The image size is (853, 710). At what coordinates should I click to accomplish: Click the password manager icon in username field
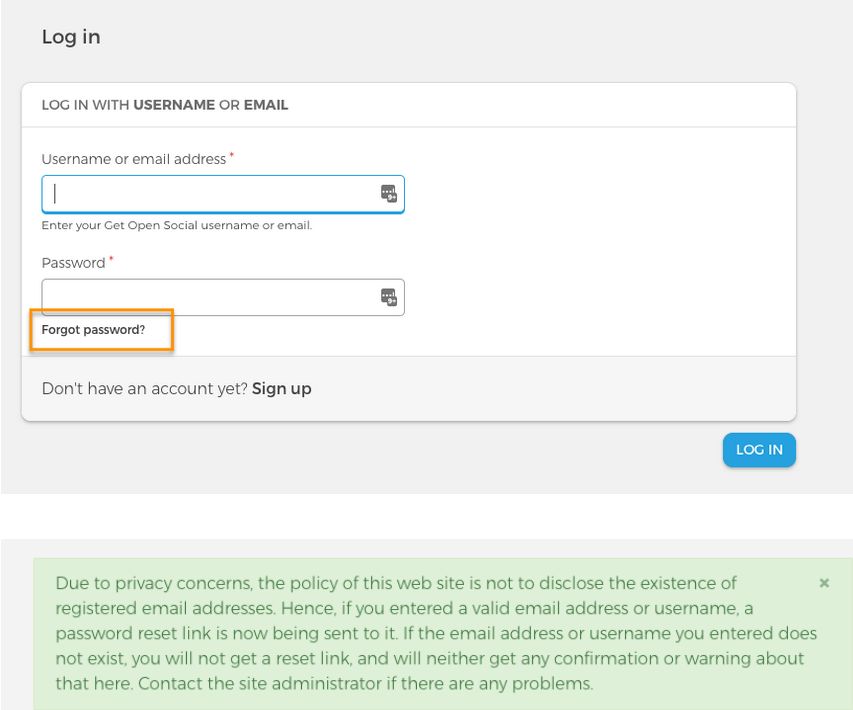tap(388, 193)
